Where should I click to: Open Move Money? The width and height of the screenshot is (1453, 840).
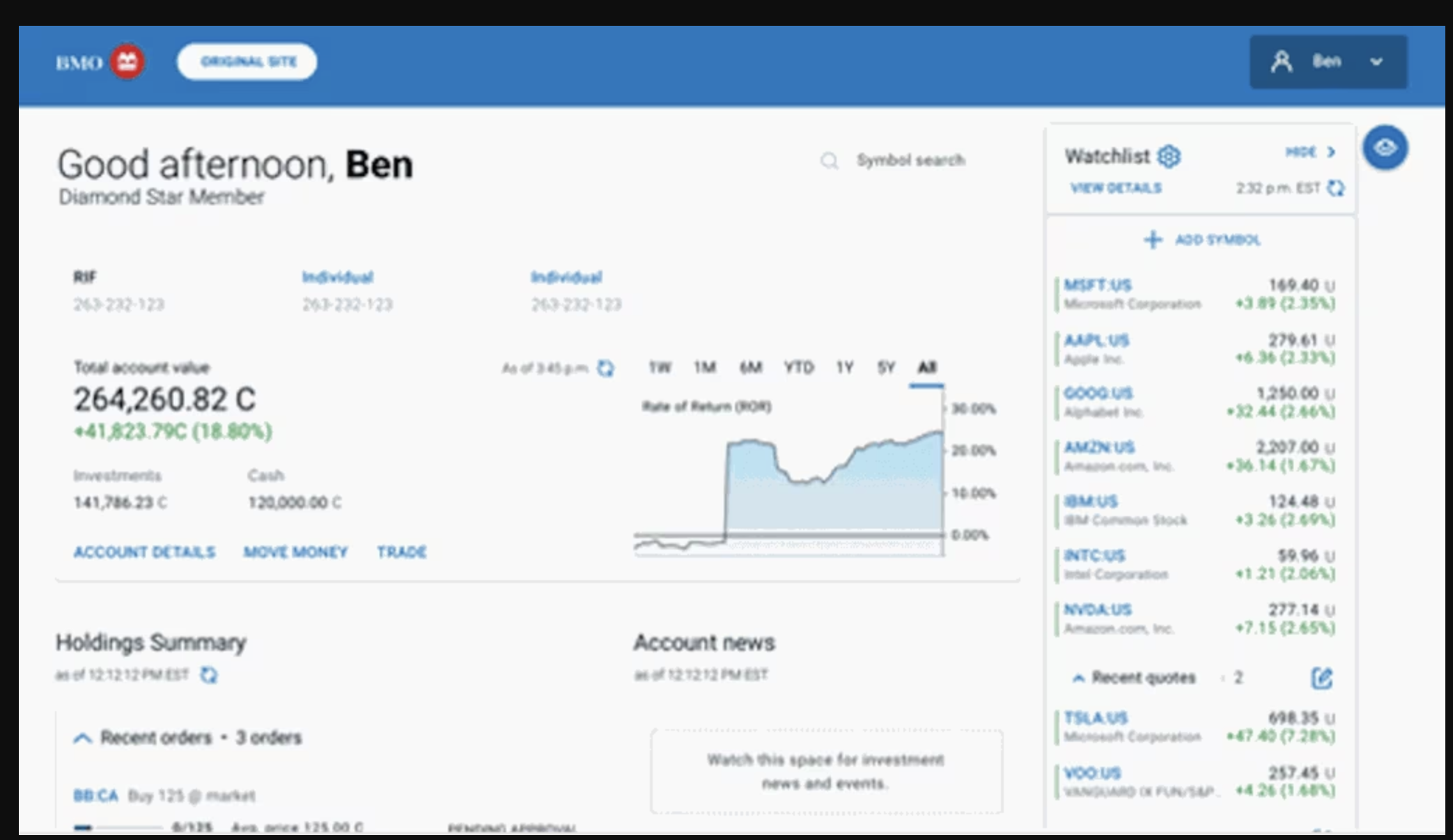(295, 552)
